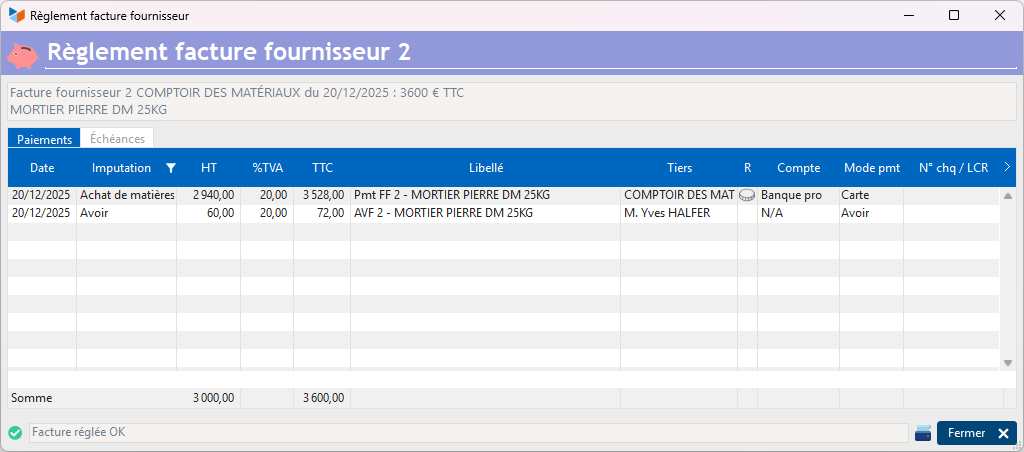The image size is (1024, 452).
Task: Sort by the Date column header
Action: click(42, 168)
